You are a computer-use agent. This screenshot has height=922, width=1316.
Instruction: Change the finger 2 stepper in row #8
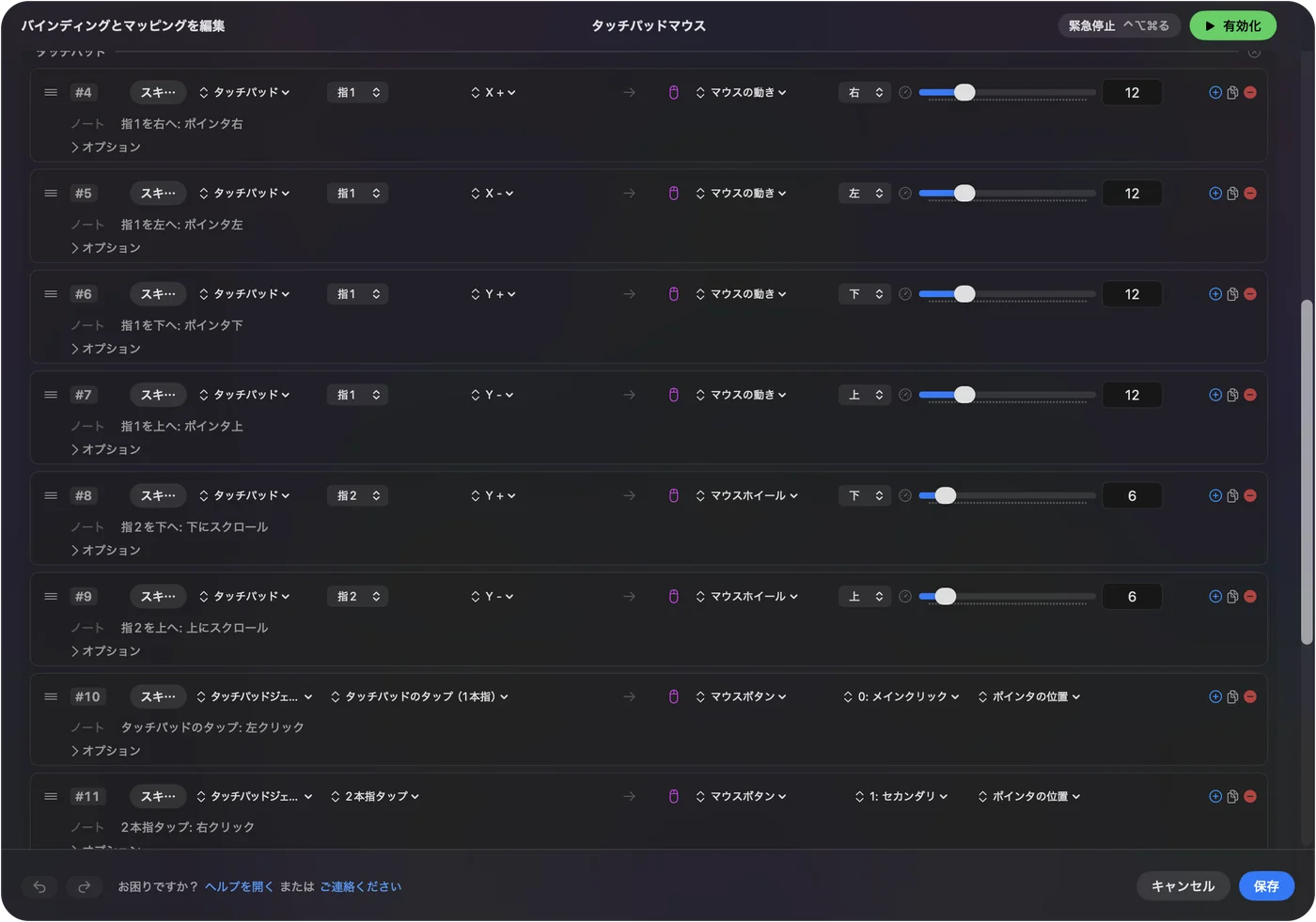[x=358, y=495]
